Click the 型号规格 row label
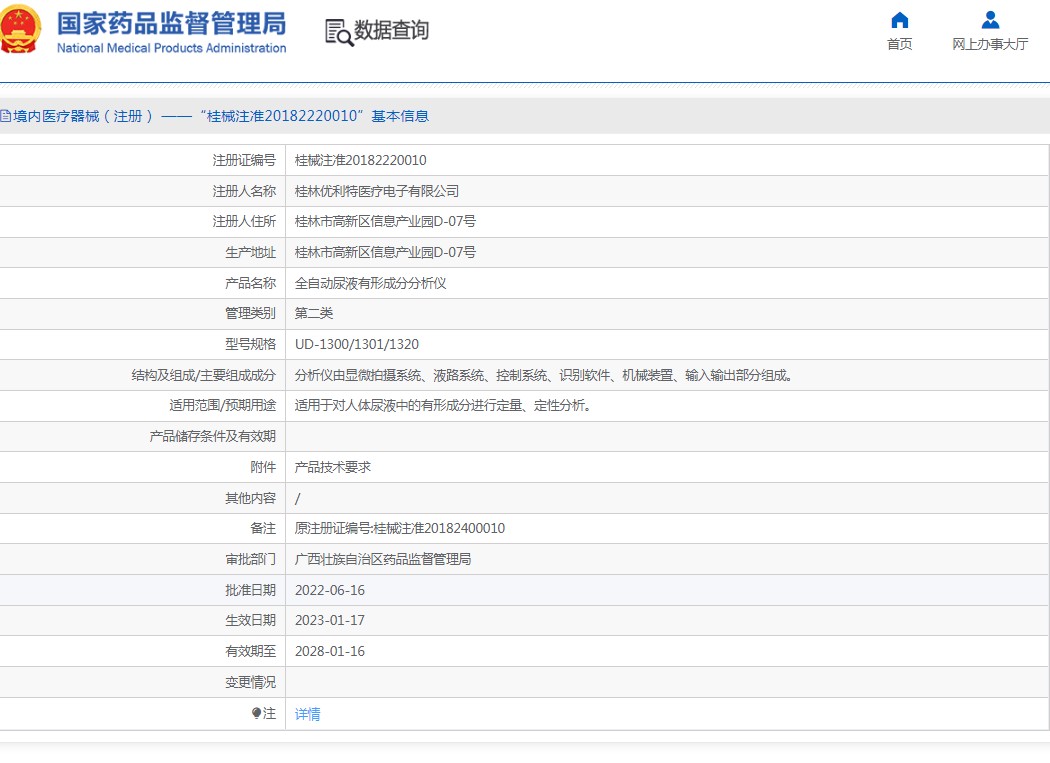1050x763 pixels. [250, 344]
